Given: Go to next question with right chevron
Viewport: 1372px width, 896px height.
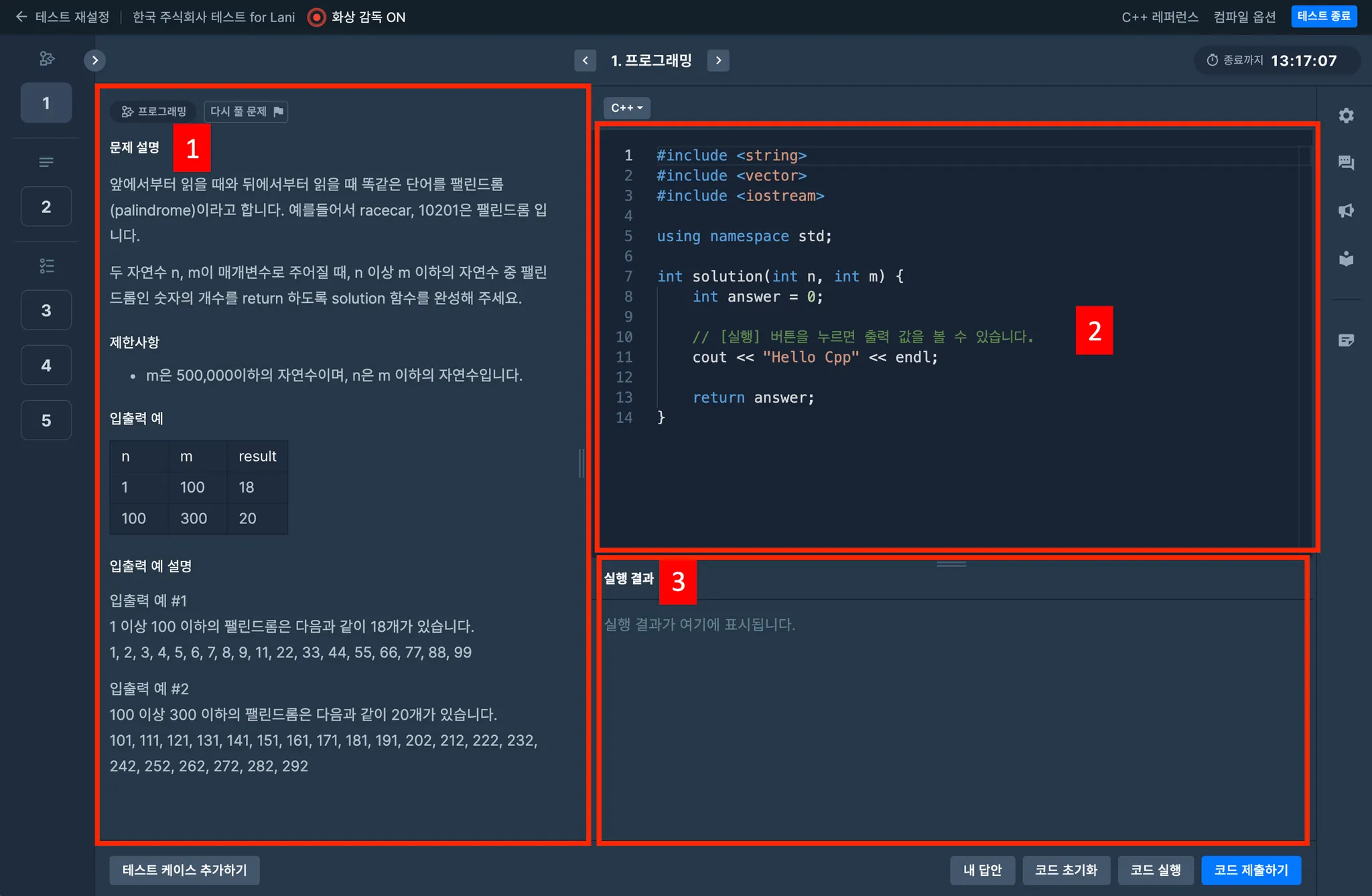Looking at the screenshot, I should (718, 60).
